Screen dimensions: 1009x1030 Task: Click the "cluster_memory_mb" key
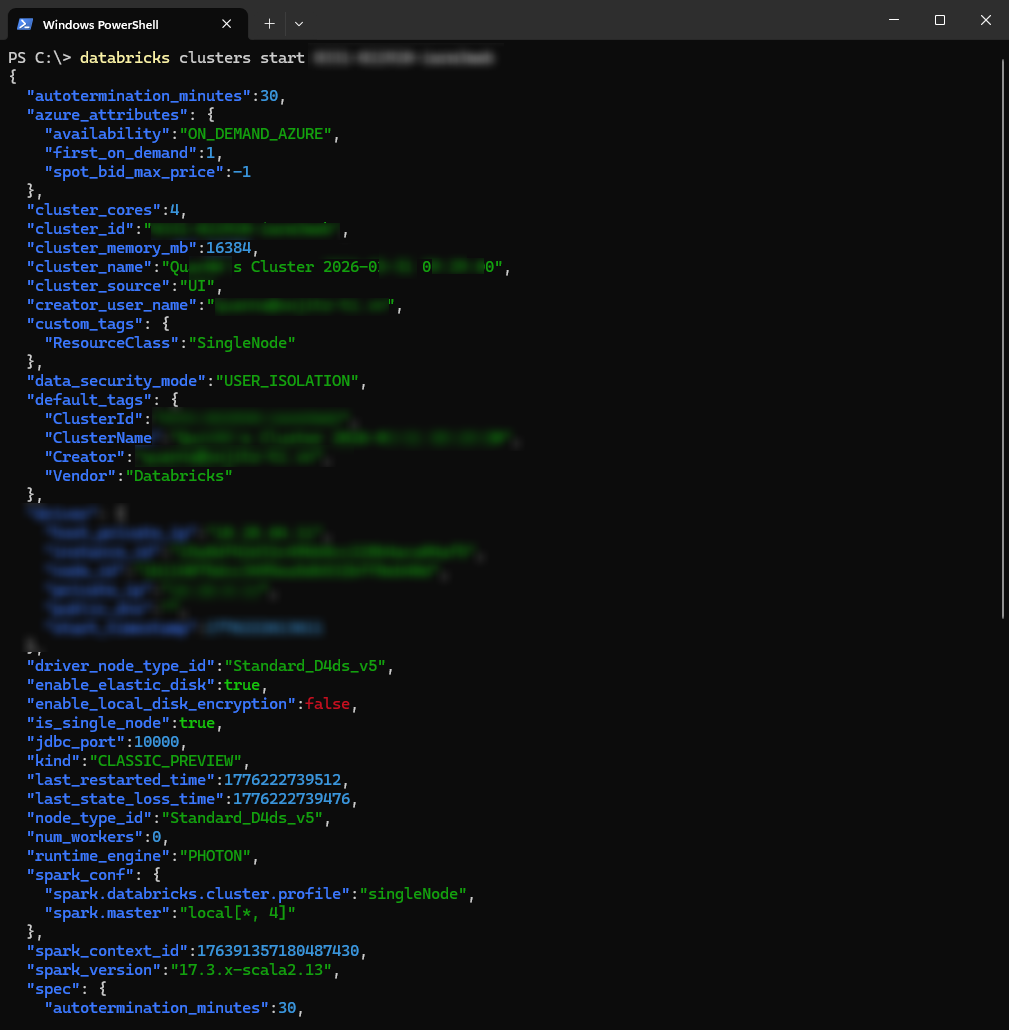[x=108, y=248]
